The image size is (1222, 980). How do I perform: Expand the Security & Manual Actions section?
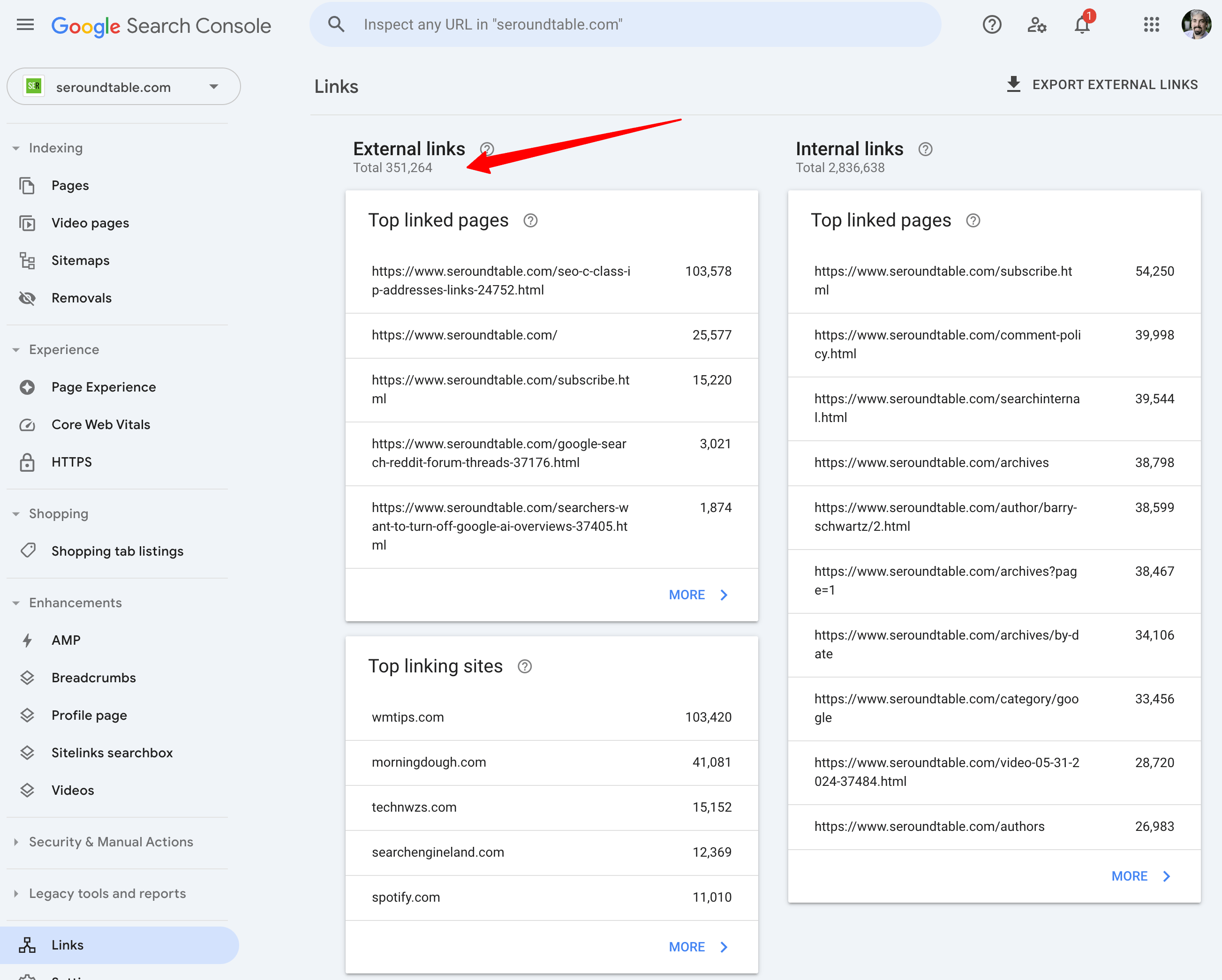[x=111, y=842]
